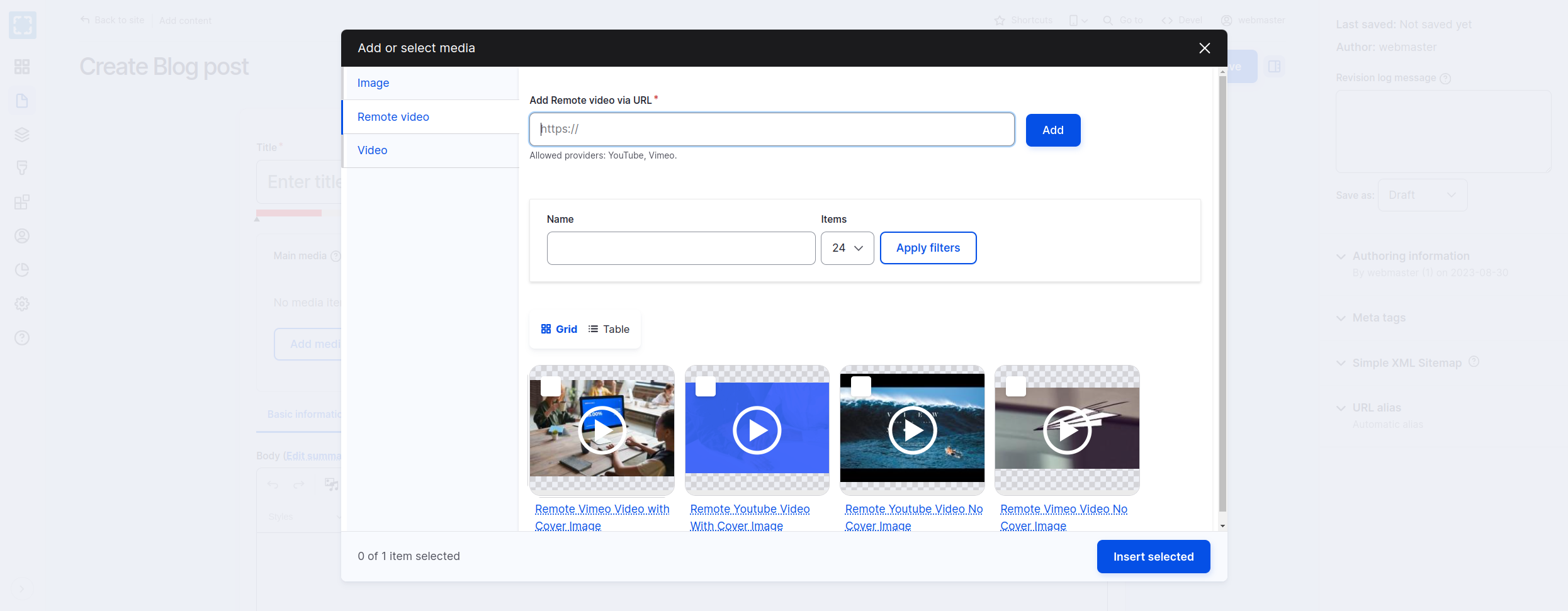Click the help icon in left sidebar
Viewport: 1568px width, 611px height.
tap(22, 338)
